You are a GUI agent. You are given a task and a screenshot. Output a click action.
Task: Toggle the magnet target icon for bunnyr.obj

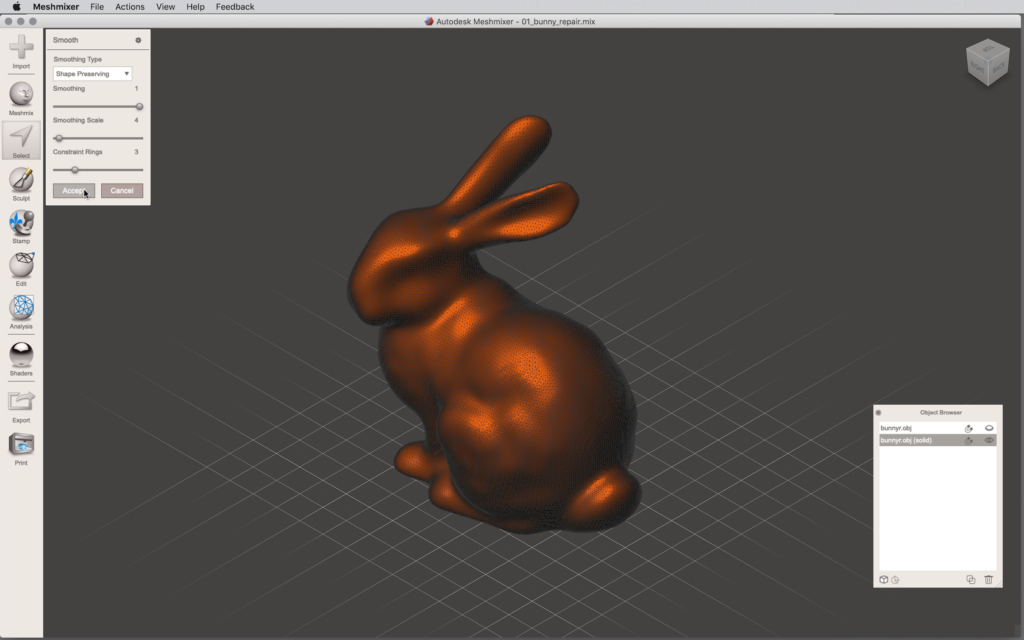968,428
